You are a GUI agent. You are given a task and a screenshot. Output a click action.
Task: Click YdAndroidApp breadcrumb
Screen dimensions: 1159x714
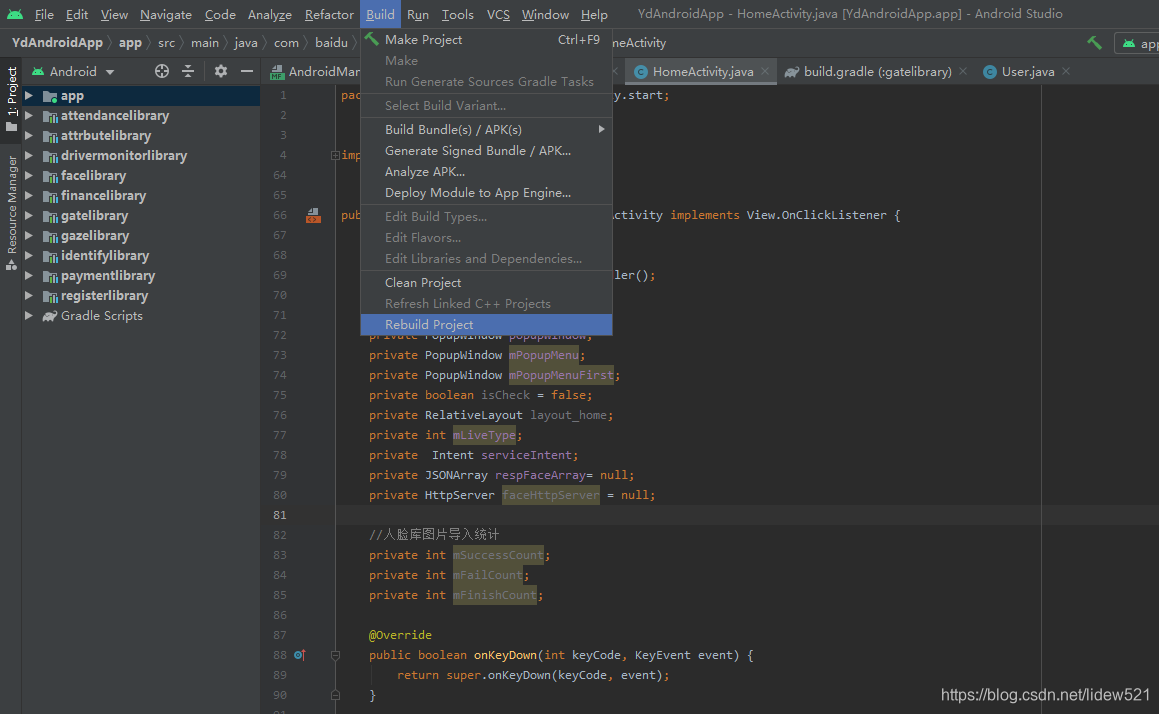(57, 43)
